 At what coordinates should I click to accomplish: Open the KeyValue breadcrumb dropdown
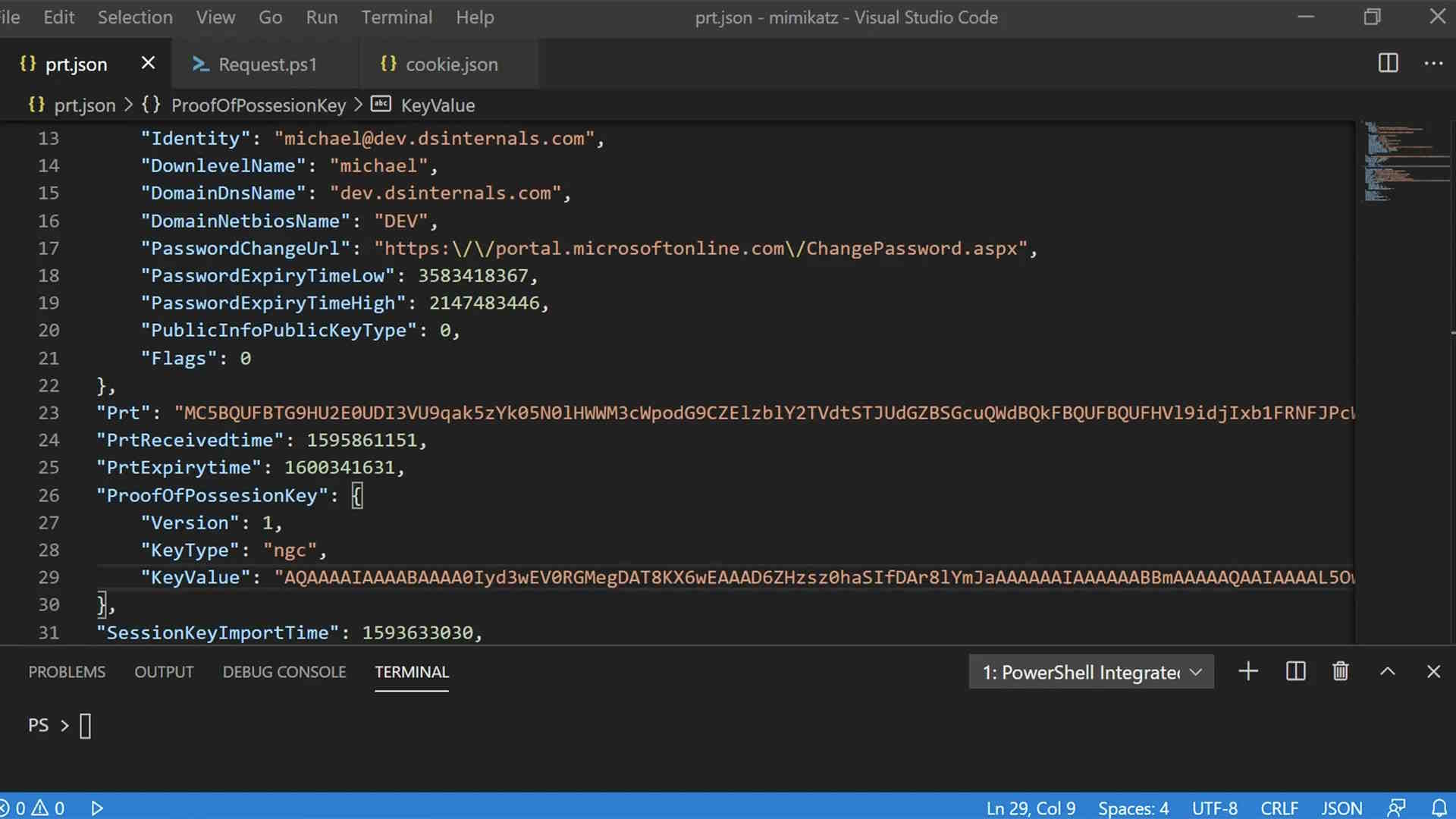pos(438,105)
